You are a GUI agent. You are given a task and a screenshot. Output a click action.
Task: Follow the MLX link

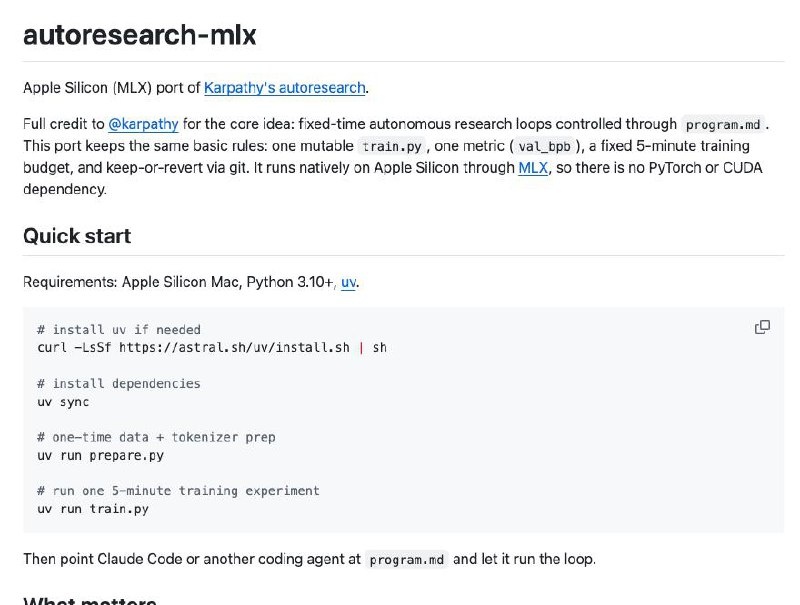533,168
